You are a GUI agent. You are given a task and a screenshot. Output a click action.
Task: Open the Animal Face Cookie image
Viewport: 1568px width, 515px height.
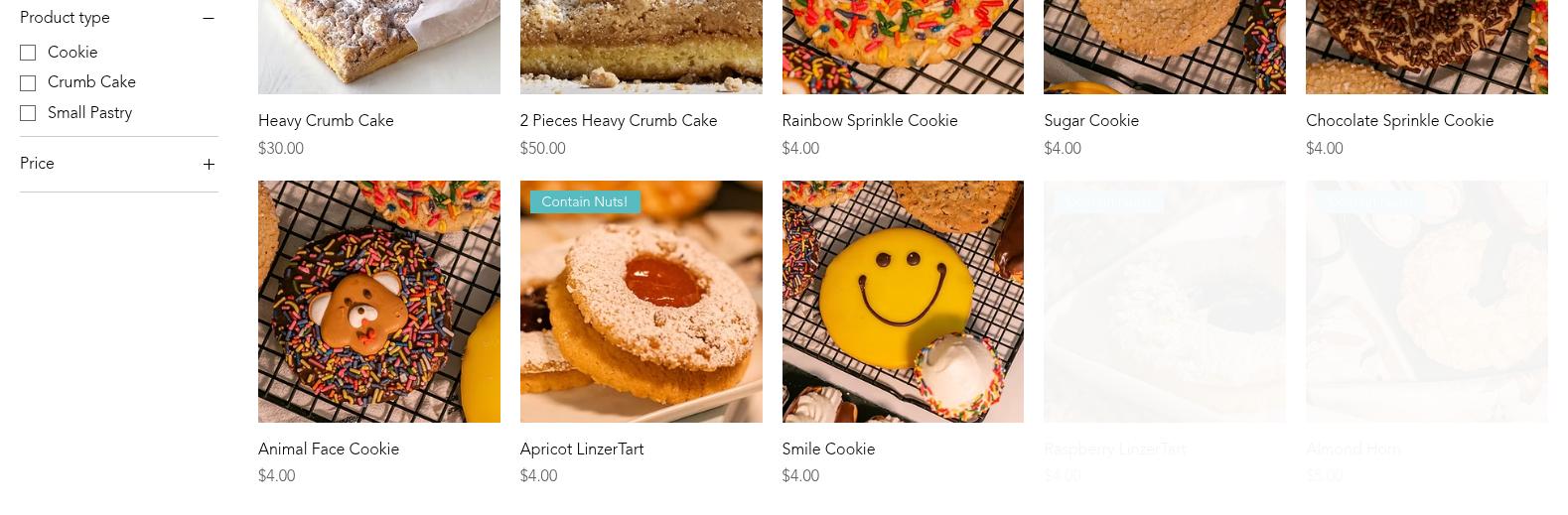(379, 302)
